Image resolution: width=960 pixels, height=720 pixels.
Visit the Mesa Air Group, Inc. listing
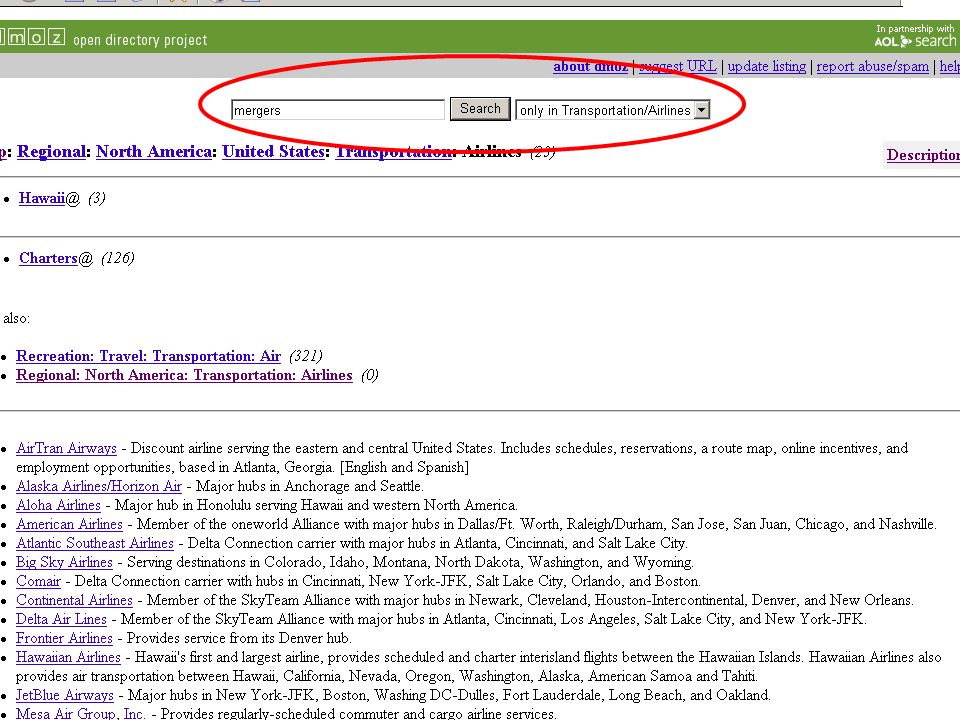(x=81, y=713)
